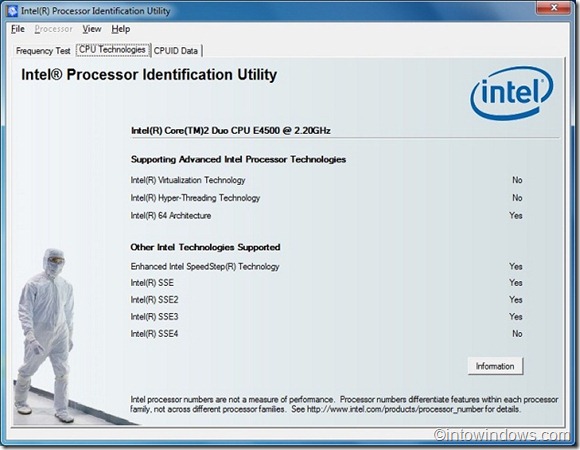Viewport: 580px width, 450px height.
Task: Click the processor_number URL text in the footer
Action: [395, 409]
